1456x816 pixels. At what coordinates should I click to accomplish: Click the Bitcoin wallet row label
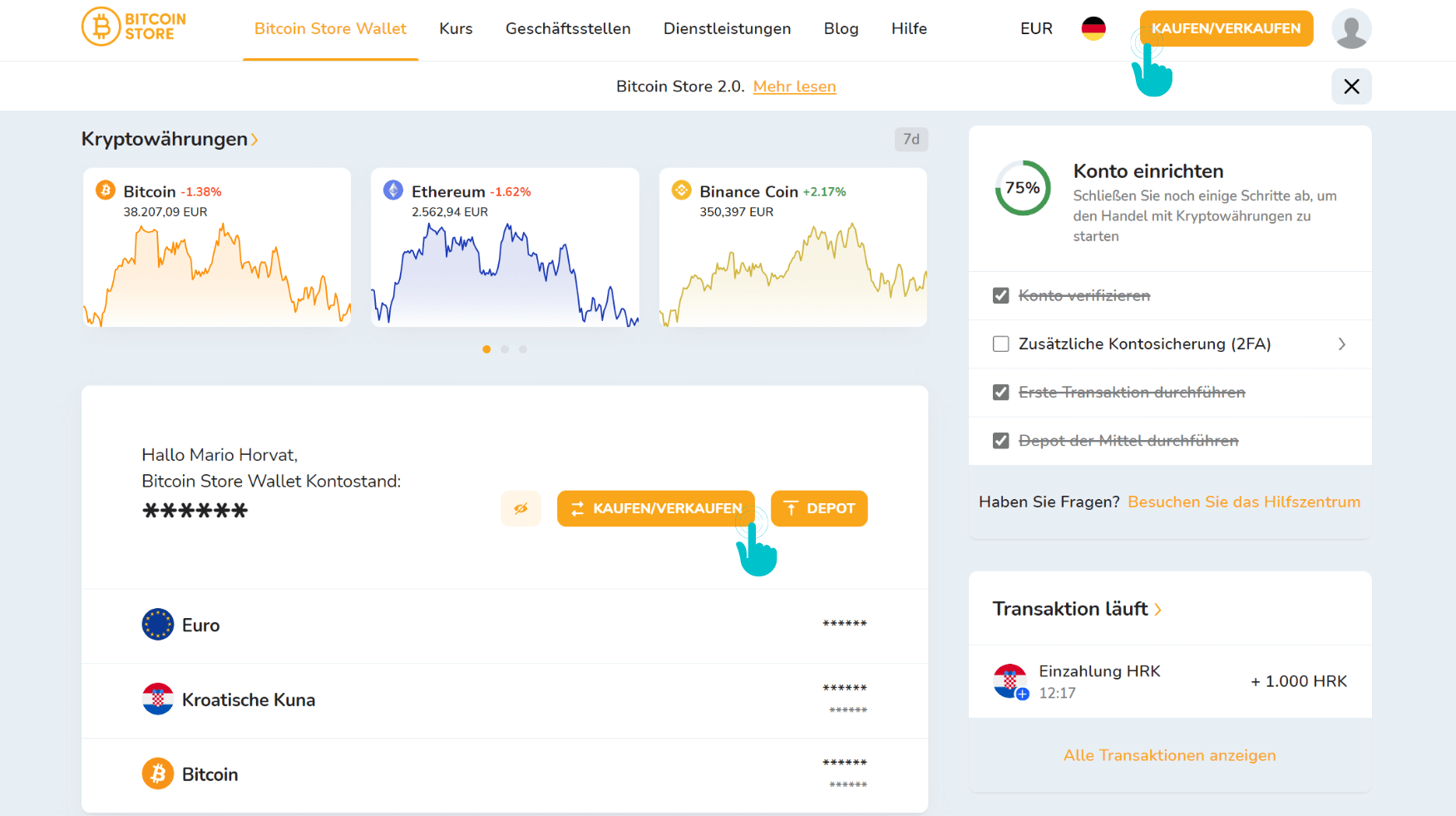click(210, 775)
